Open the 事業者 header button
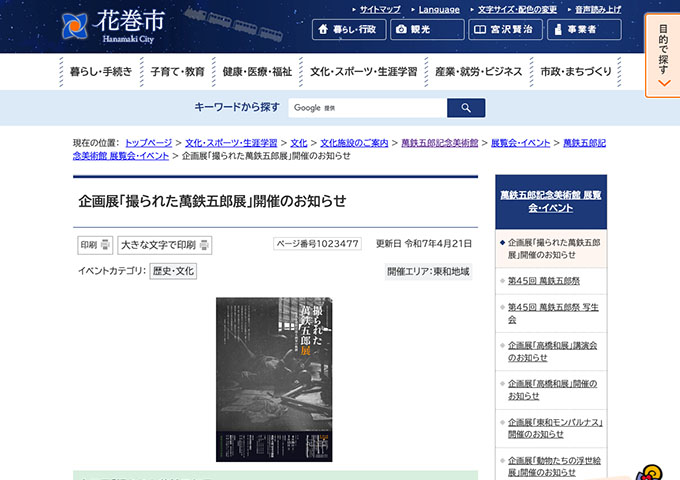Image resolution: width=680 pixels, height=480 pixels. (584, 29)
